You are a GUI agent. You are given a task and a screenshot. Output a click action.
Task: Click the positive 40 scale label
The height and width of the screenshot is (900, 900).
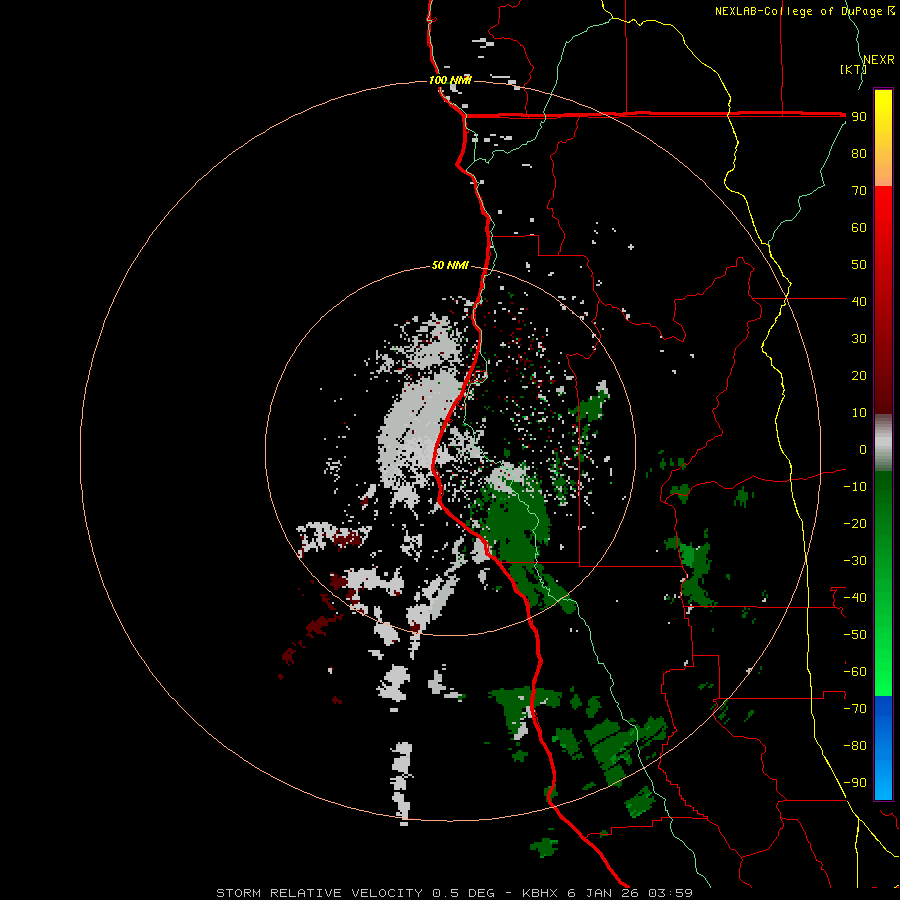coord(859,301)
